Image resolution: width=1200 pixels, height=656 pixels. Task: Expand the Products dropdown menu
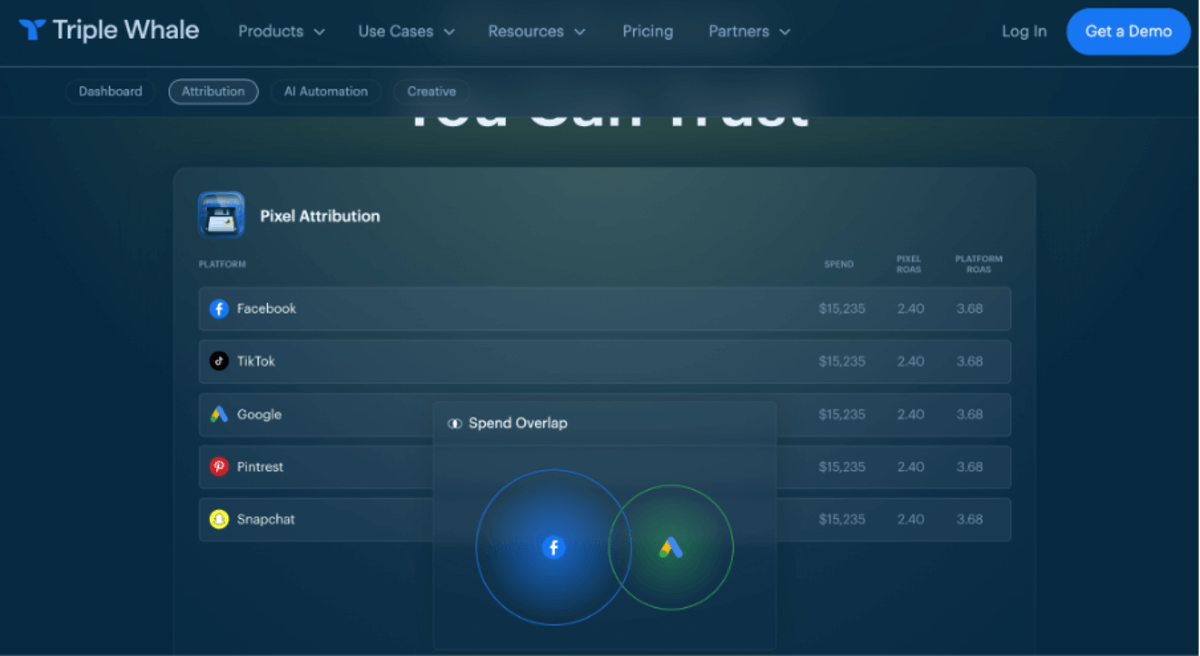point(281,31)
